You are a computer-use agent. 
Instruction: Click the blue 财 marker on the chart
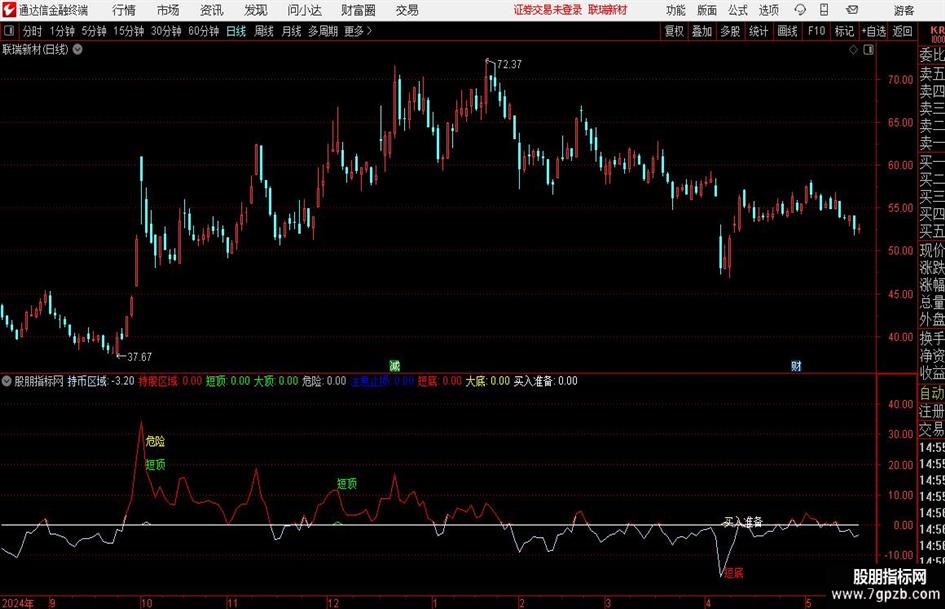tap(796, 365)
